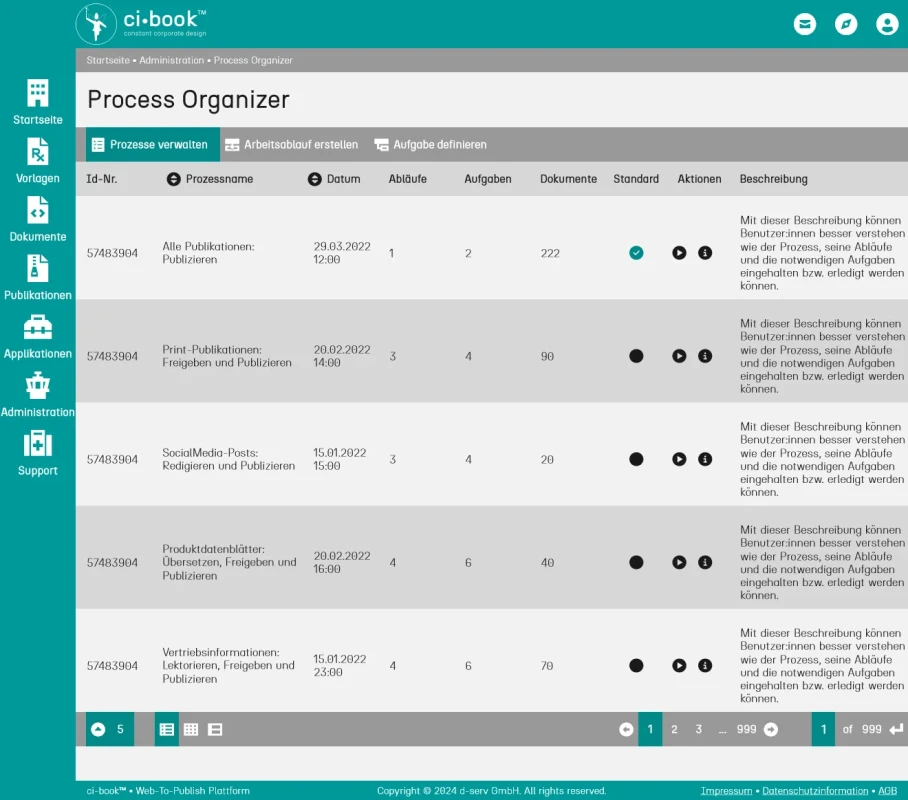908x800 pixels.
Task: Expand the rows-per-page selector showing 5
Action: 109,729
